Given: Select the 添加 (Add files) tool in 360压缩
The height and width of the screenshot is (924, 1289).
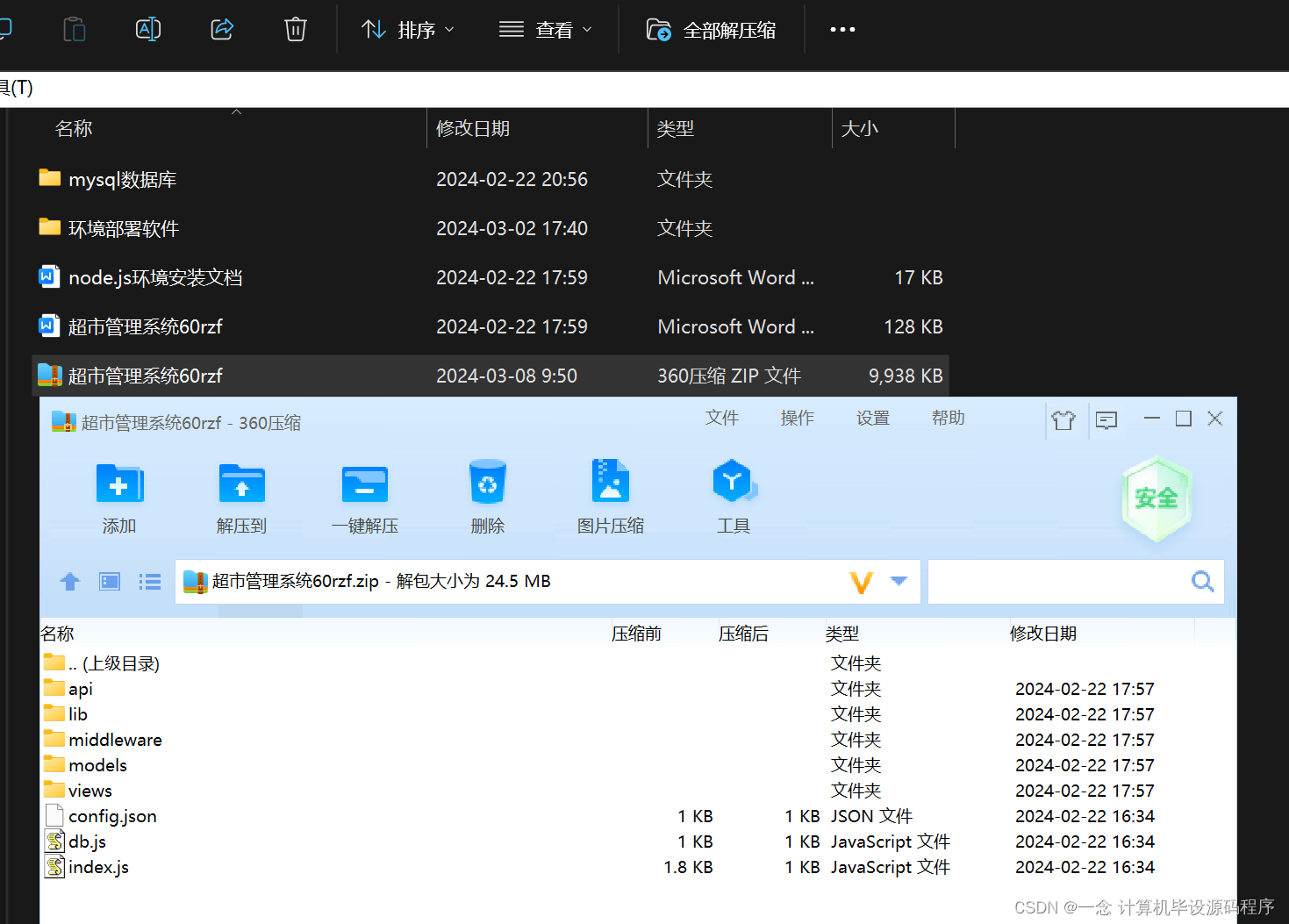Looking at the screenshot, I should (118, 496).
